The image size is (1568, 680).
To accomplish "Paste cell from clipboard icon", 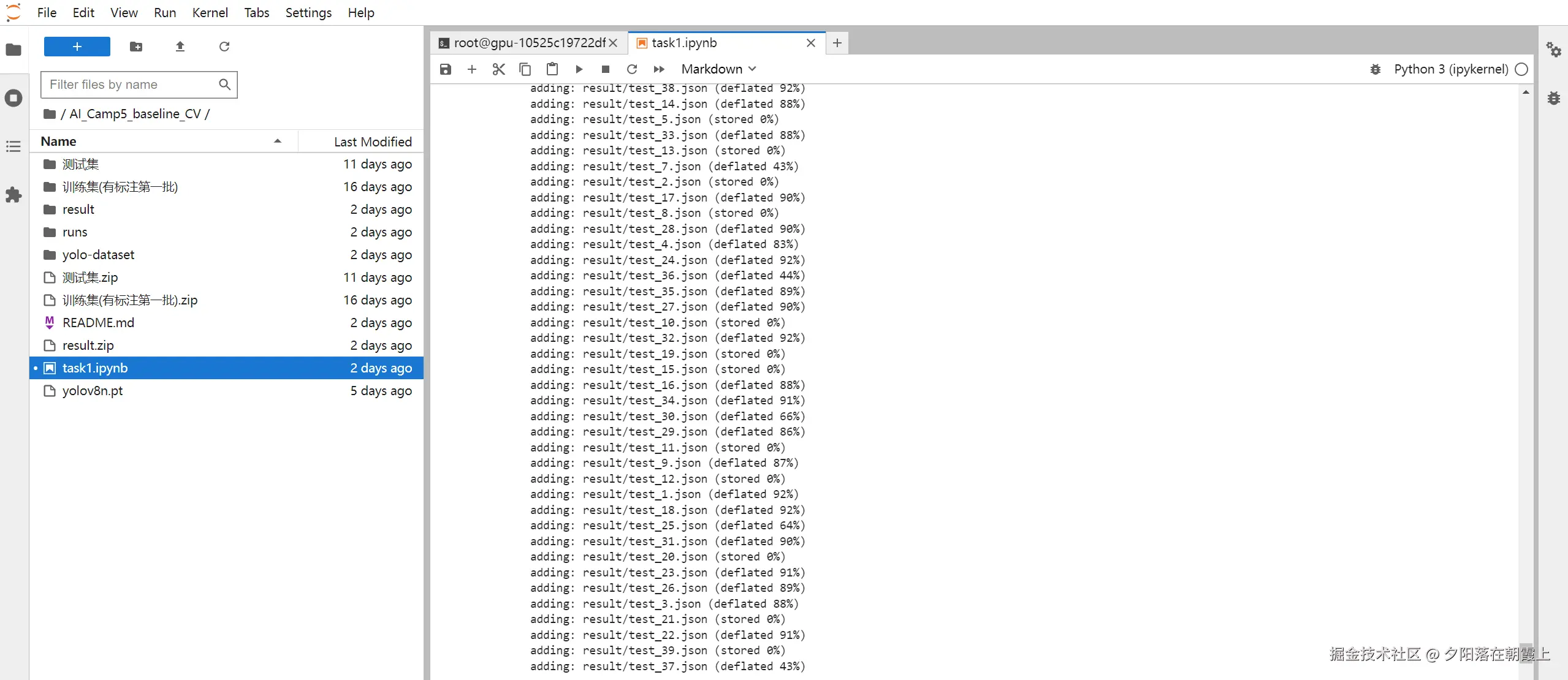I will [x=552, y=69].
